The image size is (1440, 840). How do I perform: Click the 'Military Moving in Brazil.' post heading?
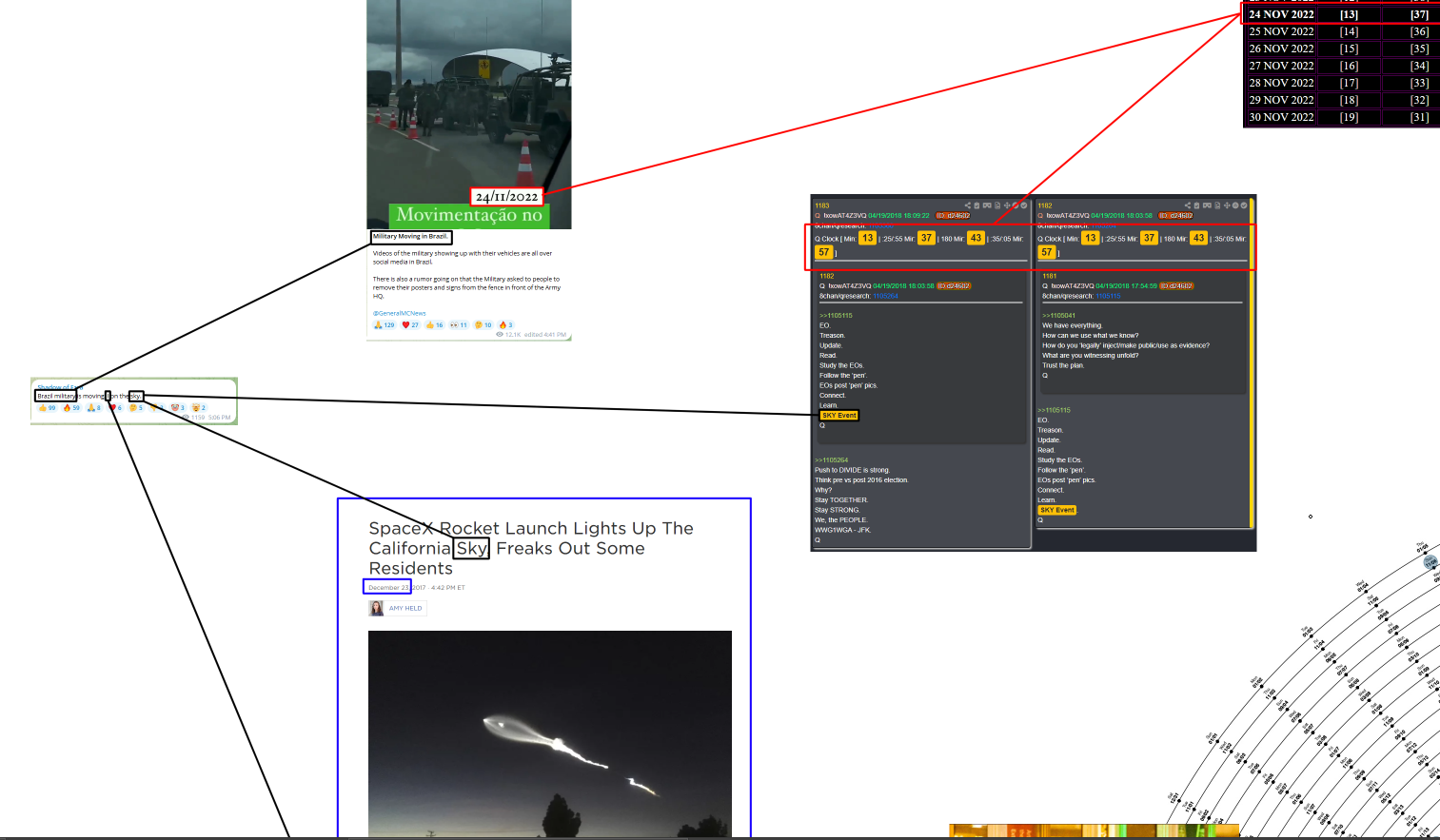coord(410,237)
